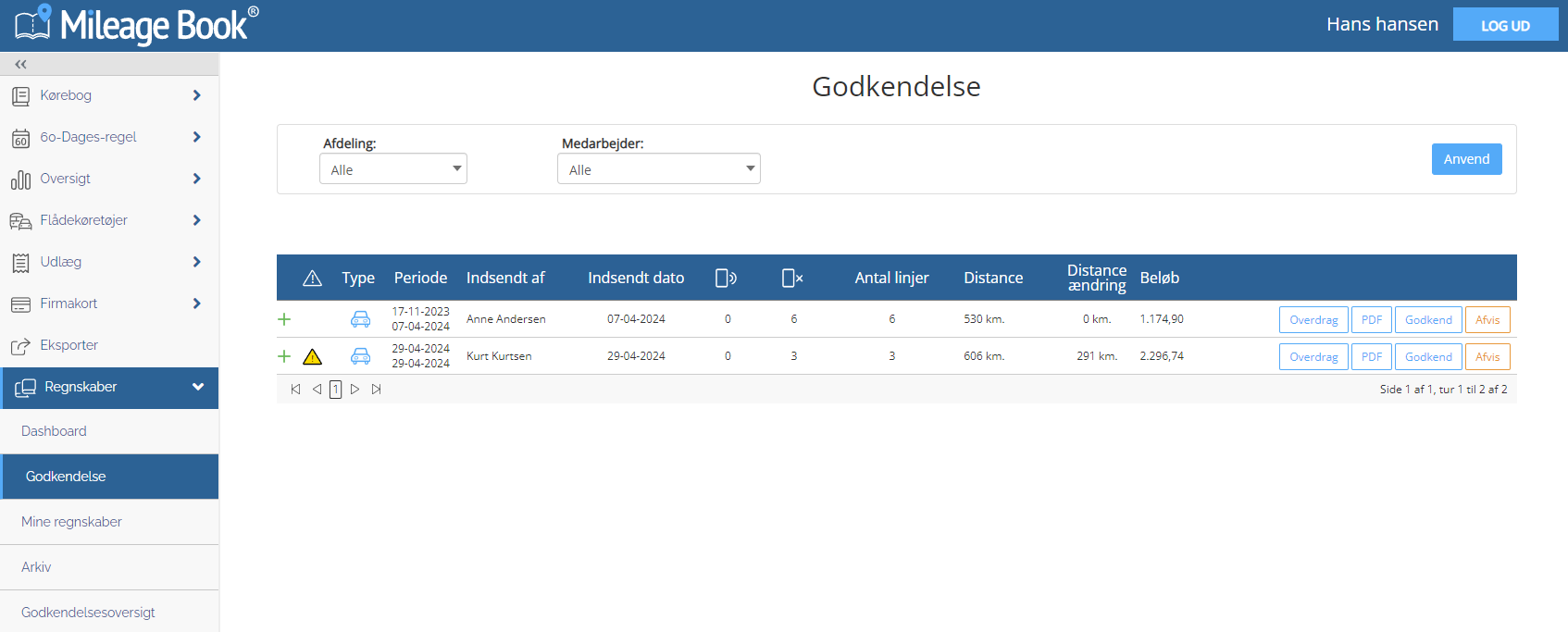Click Afvis for Anne Andersen
The height and width of the screenshot is (632, 1568).
tap(1487, 320)
